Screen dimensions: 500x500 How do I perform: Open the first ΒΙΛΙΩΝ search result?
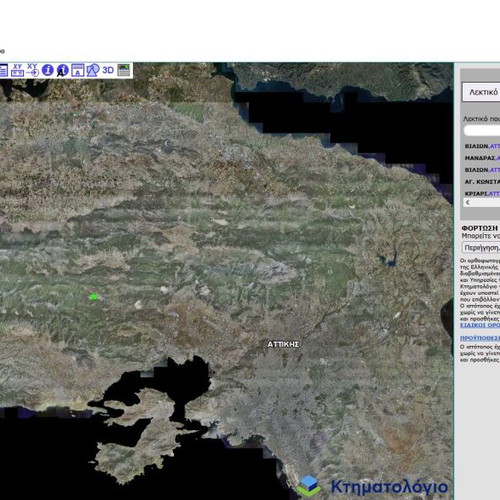click(482, 146)
